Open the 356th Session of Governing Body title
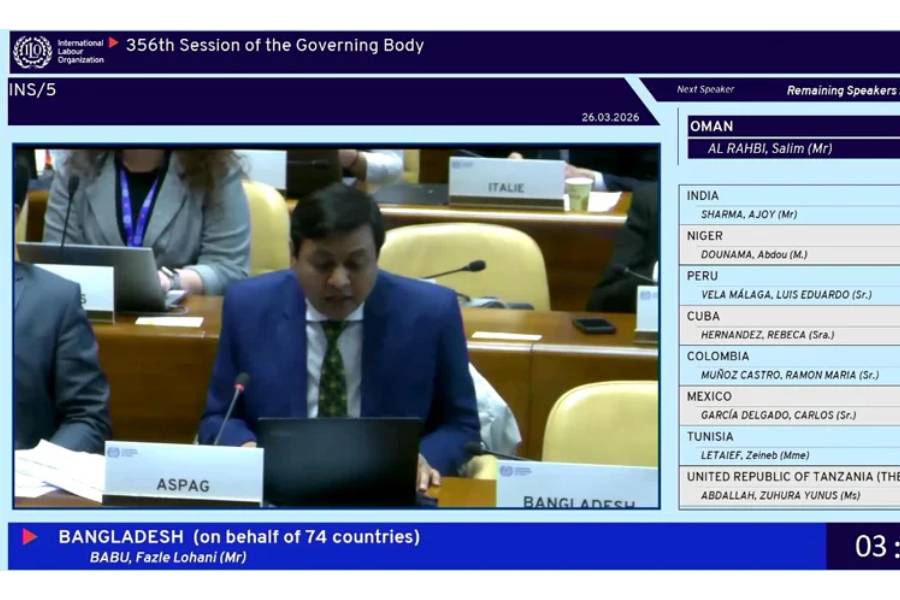This screenshot has width=900, height=600. [x=274, y=45]
